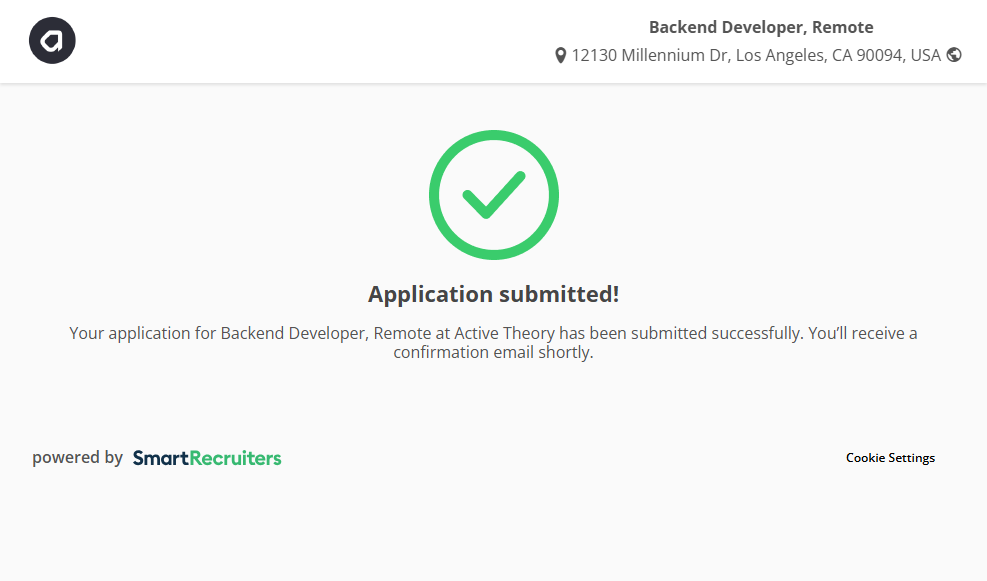Click the Active Theory logo in the header

click(x=52, y=41)
